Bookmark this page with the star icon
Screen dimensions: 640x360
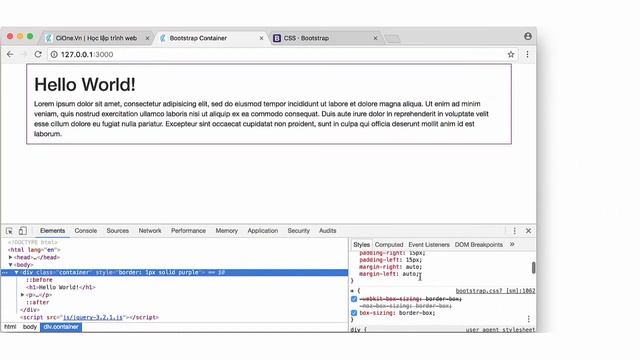tap(511, 54)
